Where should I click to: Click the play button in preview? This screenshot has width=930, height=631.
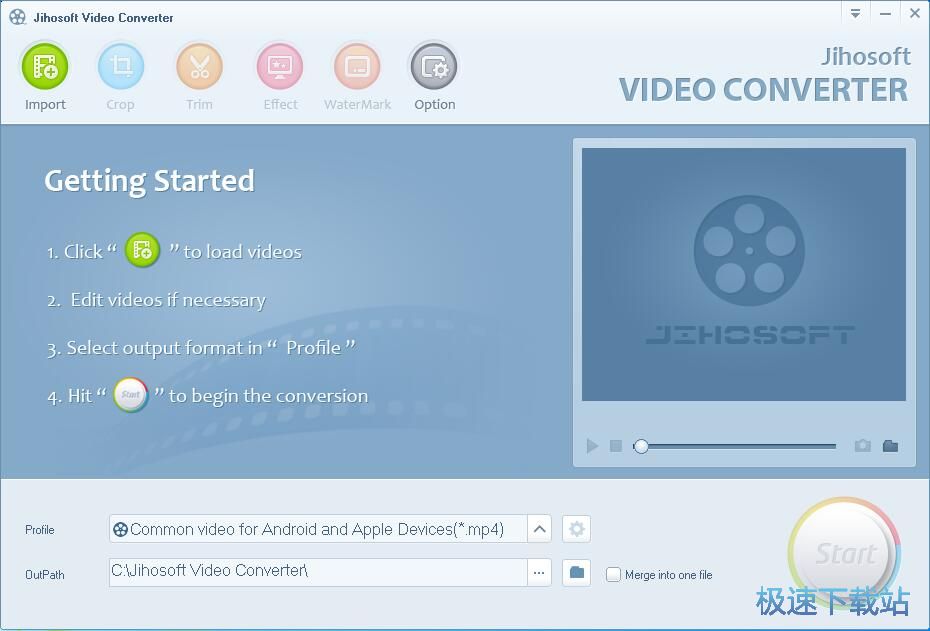pyautogui.click(x=592, y=446)
